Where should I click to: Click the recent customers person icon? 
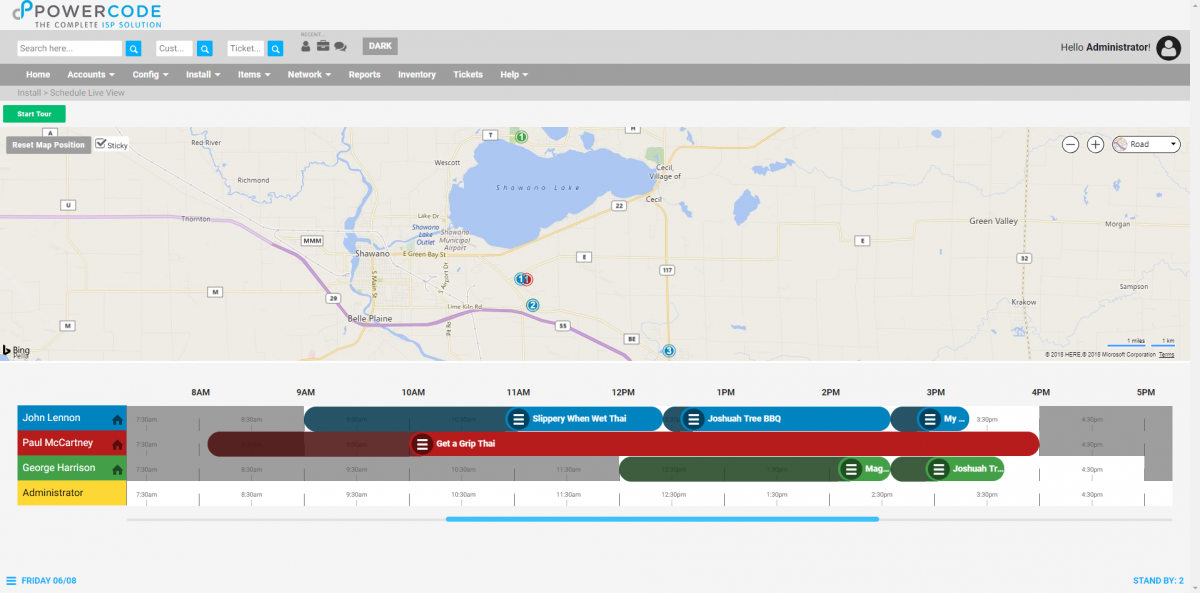point(306,46)
